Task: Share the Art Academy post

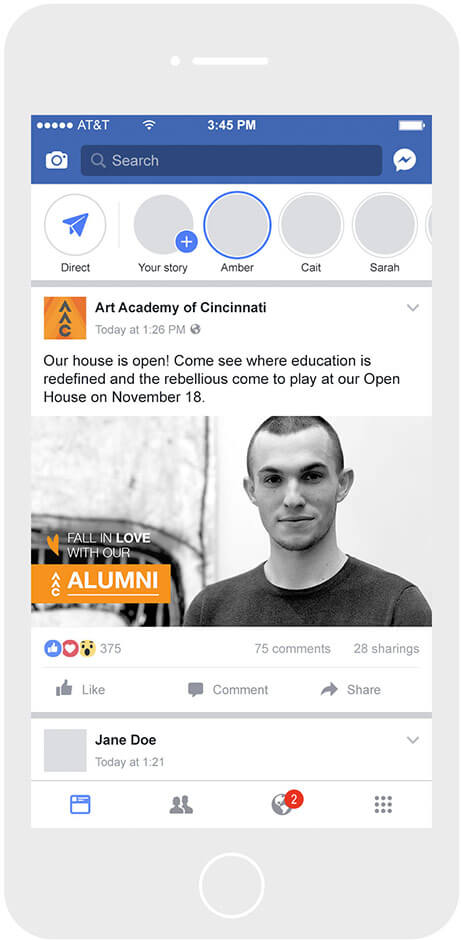Action: (x=351, y=689)
